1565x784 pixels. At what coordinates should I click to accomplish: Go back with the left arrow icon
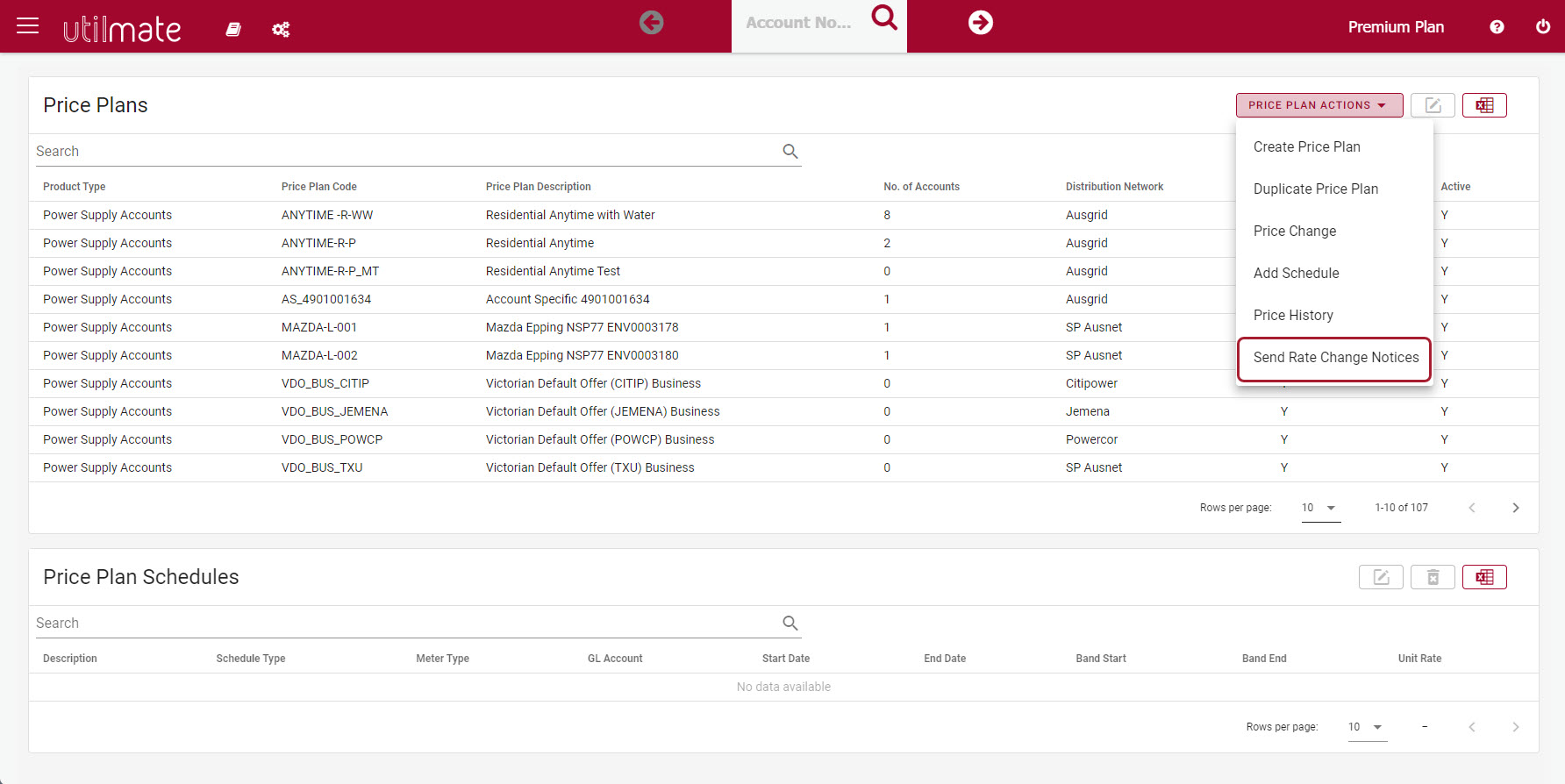[x=651, y=22]
